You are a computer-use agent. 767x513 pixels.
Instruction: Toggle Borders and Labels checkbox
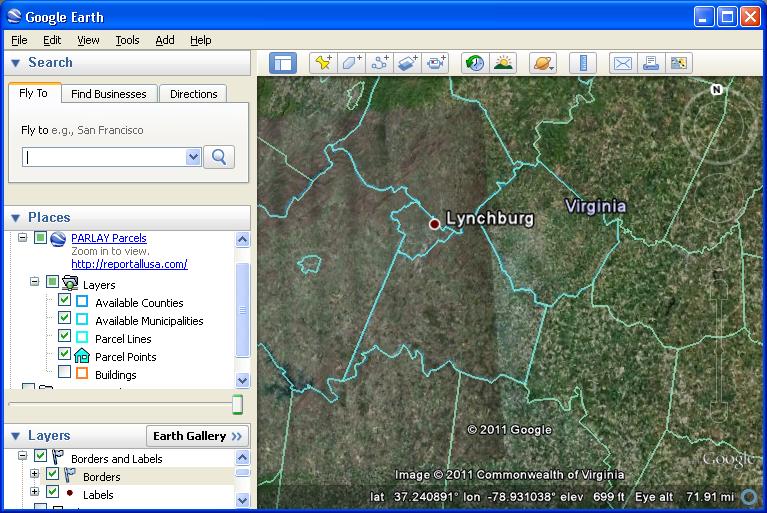coord(40,456)
